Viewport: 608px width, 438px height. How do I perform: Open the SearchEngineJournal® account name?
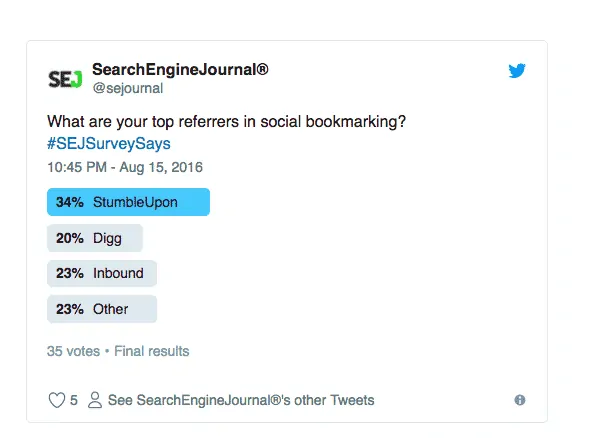pos(180,69)
